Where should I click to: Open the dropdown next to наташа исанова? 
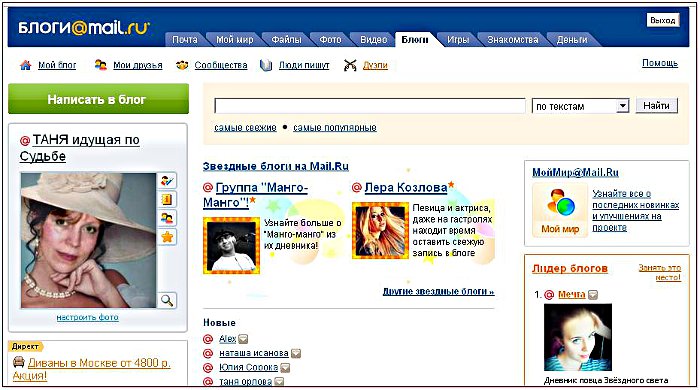click(x=296, y=353)
